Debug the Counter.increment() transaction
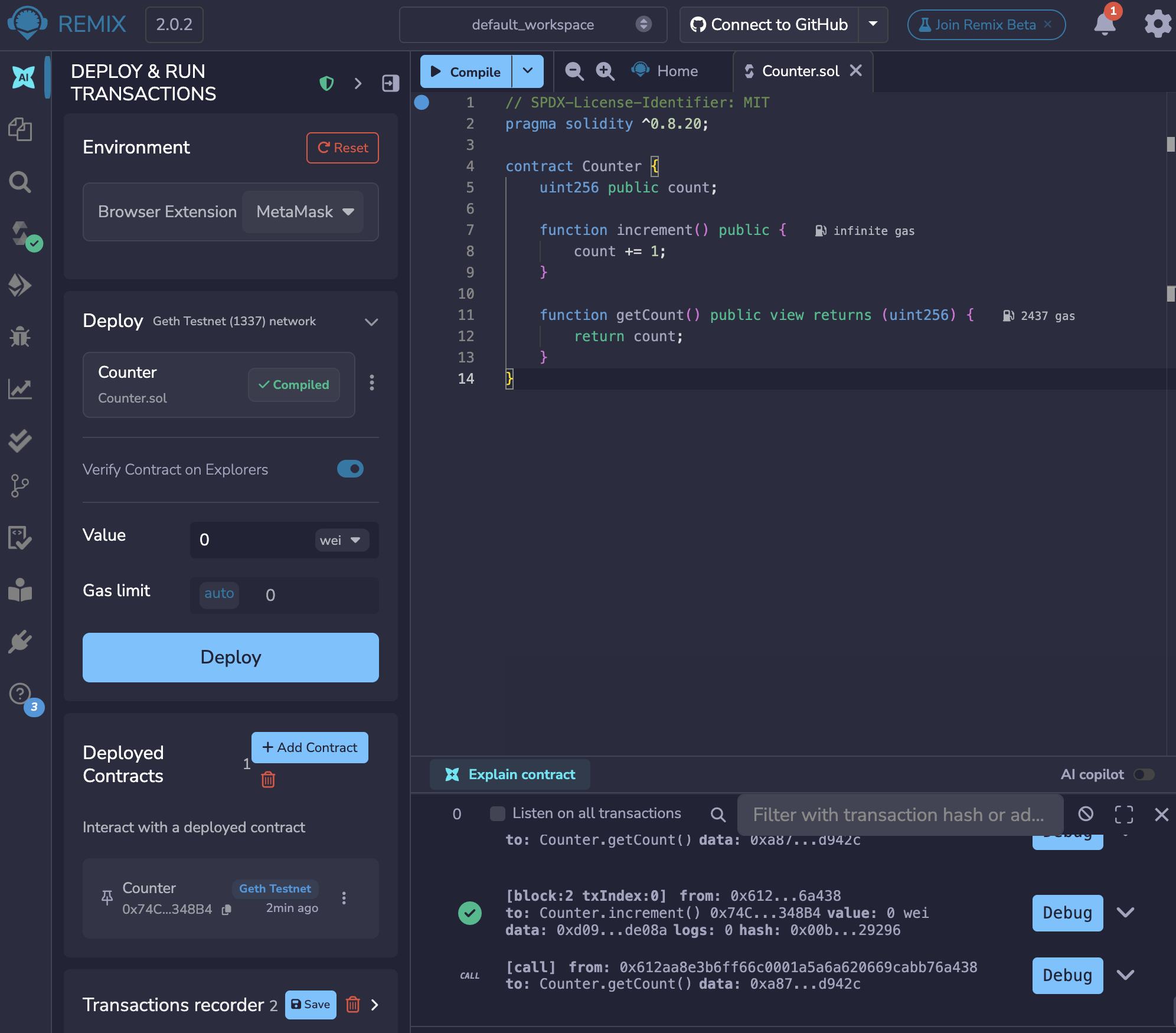 [x=1067, y=913]
